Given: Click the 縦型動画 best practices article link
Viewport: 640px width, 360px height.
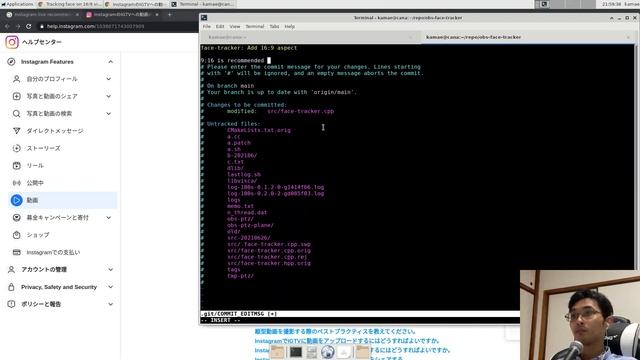Looking at the screenshot, I should point(335,331).
